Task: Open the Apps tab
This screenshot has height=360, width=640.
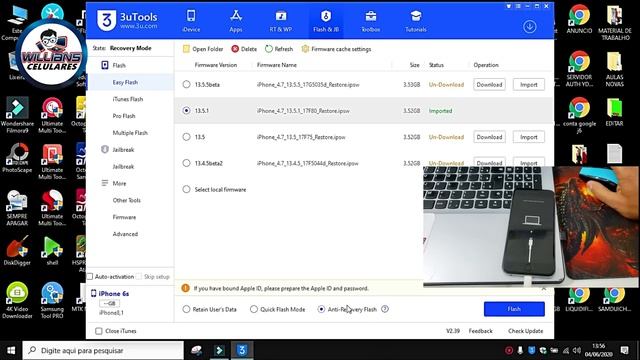Action: point(236,21)
